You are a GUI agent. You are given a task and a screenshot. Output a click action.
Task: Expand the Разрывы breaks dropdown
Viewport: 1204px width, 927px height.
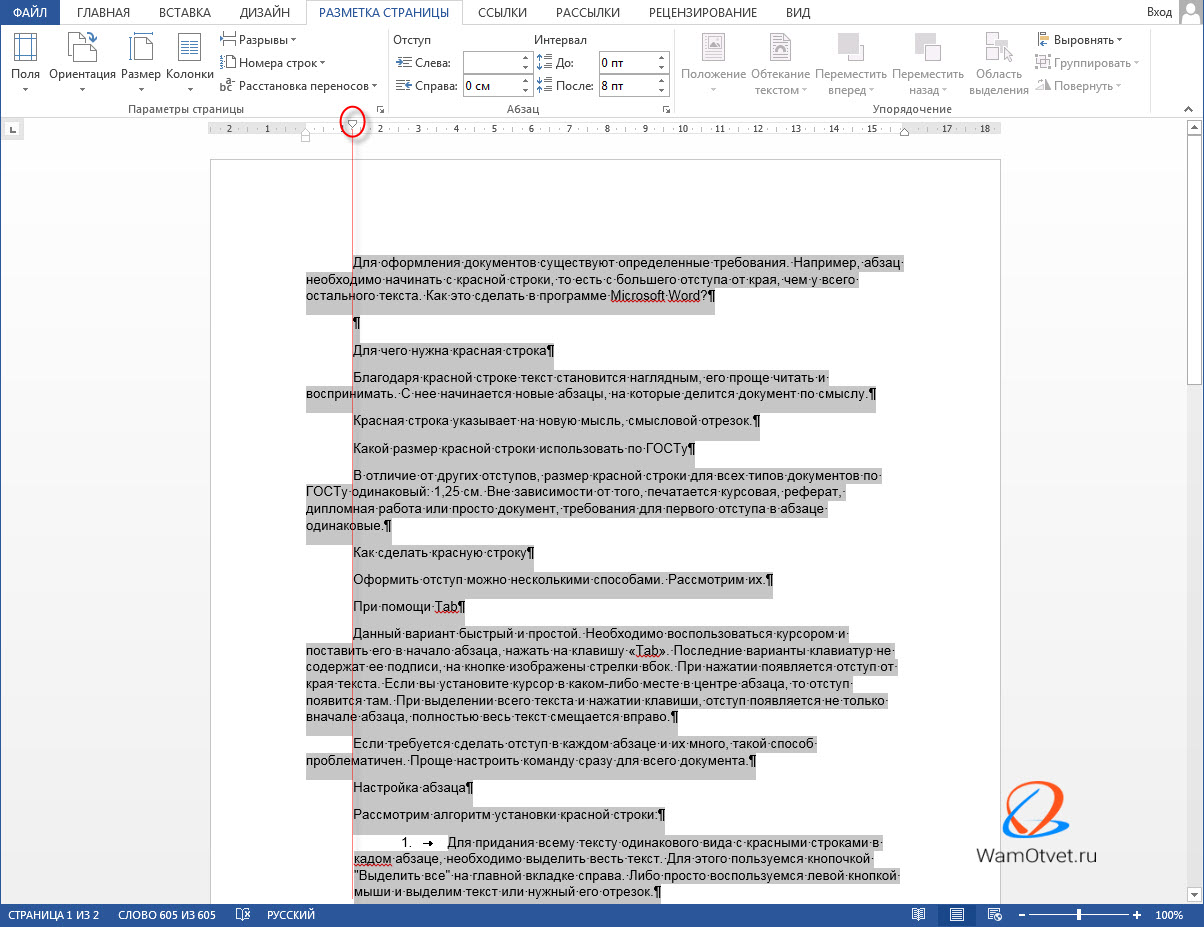tap(258, 40)
